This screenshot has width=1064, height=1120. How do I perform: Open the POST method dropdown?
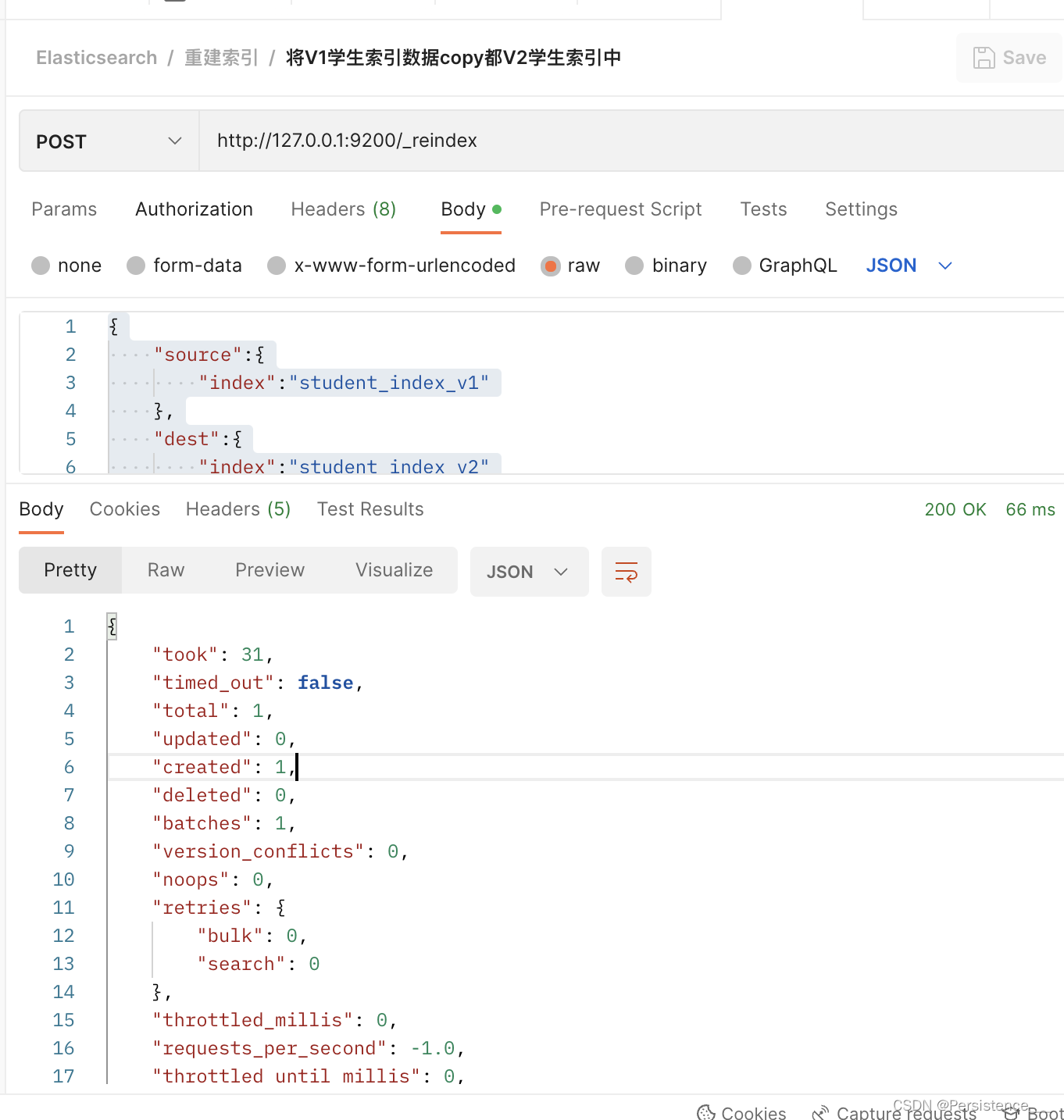109,141
